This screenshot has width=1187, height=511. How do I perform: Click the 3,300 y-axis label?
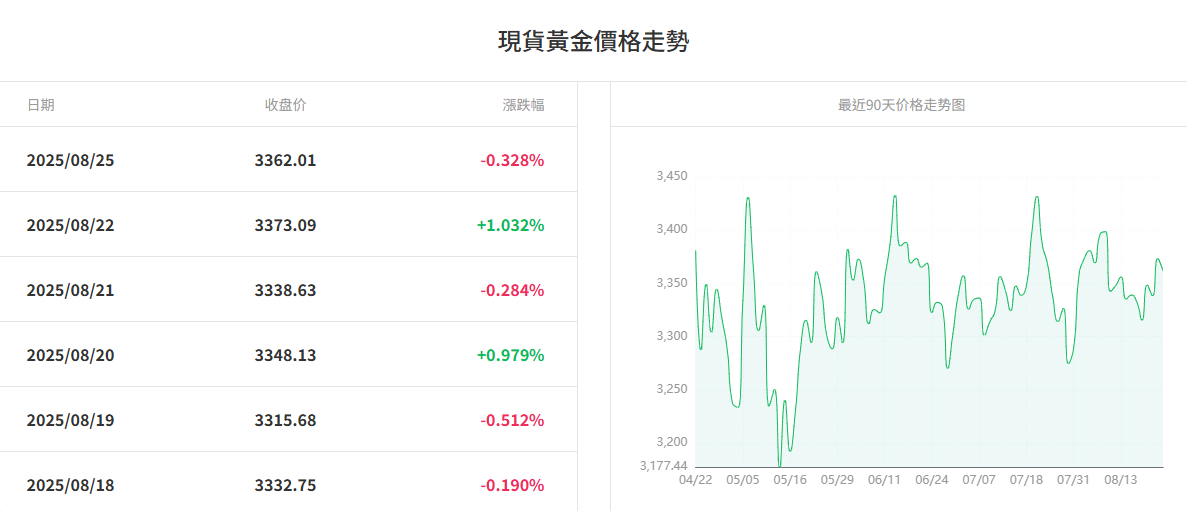coord(671,336)
